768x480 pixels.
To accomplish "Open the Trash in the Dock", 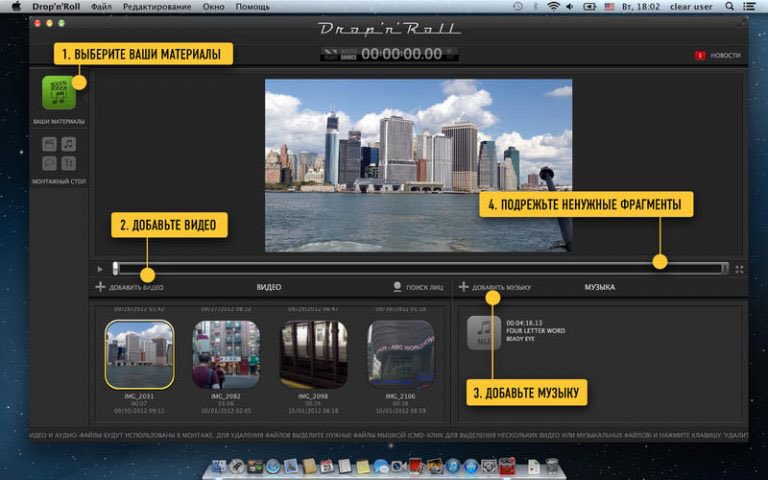I will pyautogui.click(x=552, y=466).
